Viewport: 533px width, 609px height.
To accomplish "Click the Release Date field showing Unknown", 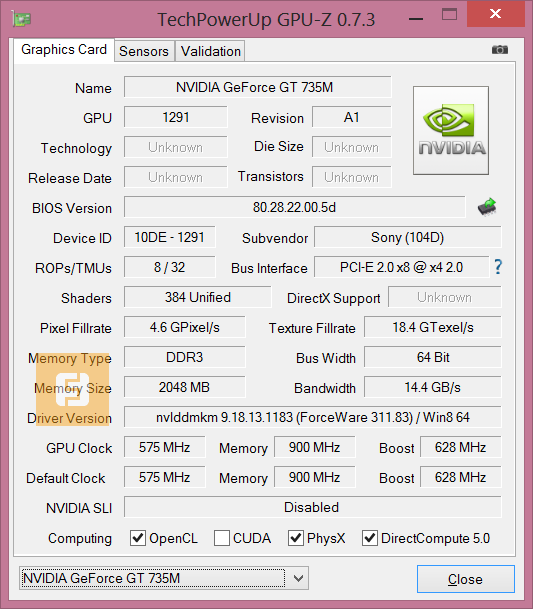I will [176, 177].
